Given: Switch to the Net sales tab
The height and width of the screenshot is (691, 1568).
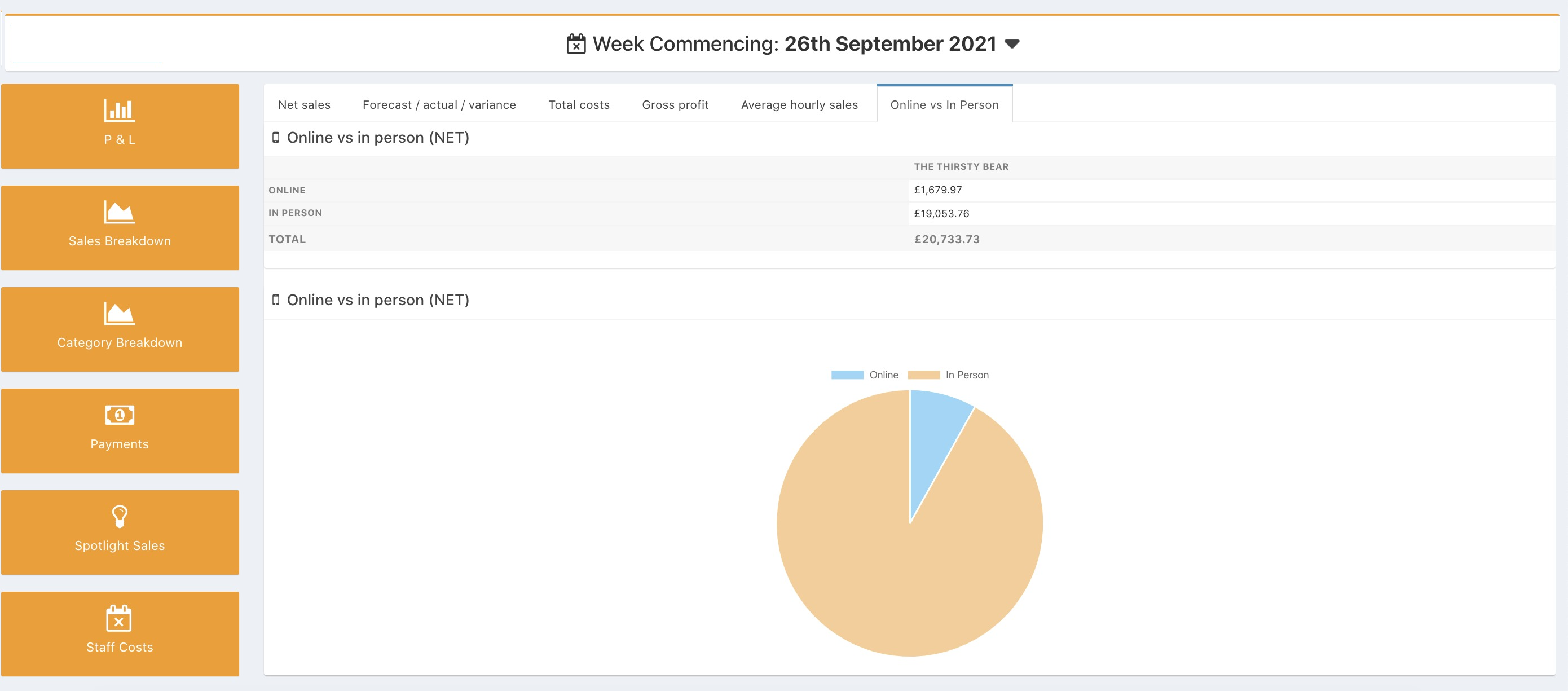Looking at the screenshot, I should (304, 105).
